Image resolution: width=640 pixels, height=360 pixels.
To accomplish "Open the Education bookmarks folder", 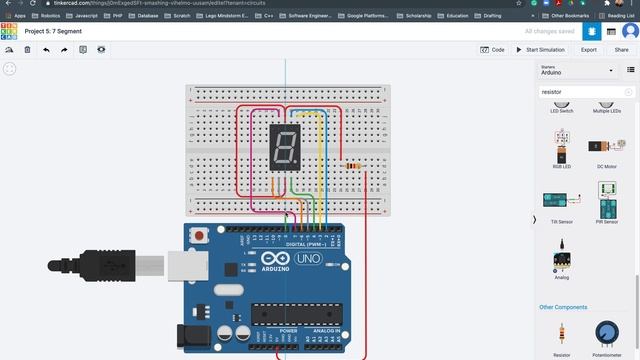I will point(453,16).
